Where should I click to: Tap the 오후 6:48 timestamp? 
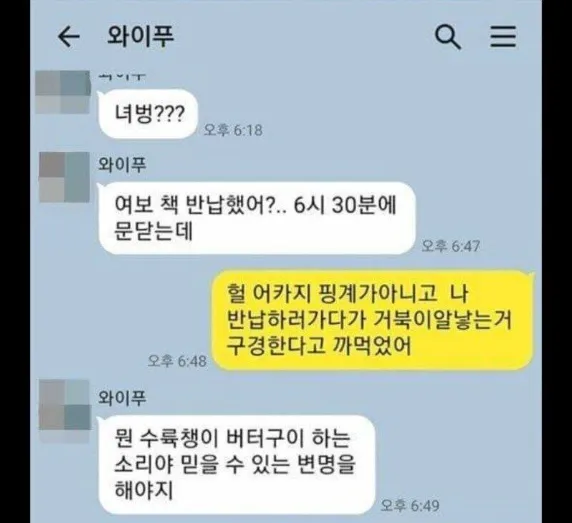coord(177,361)
